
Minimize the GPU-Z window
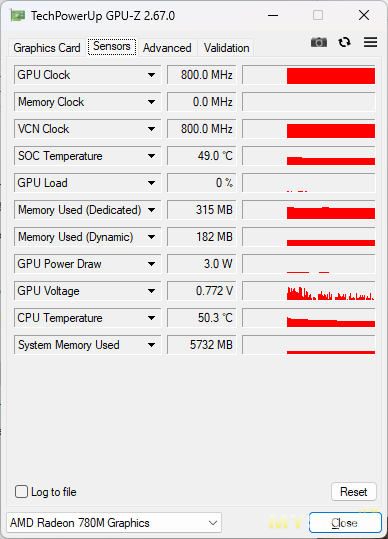[273, 15]
